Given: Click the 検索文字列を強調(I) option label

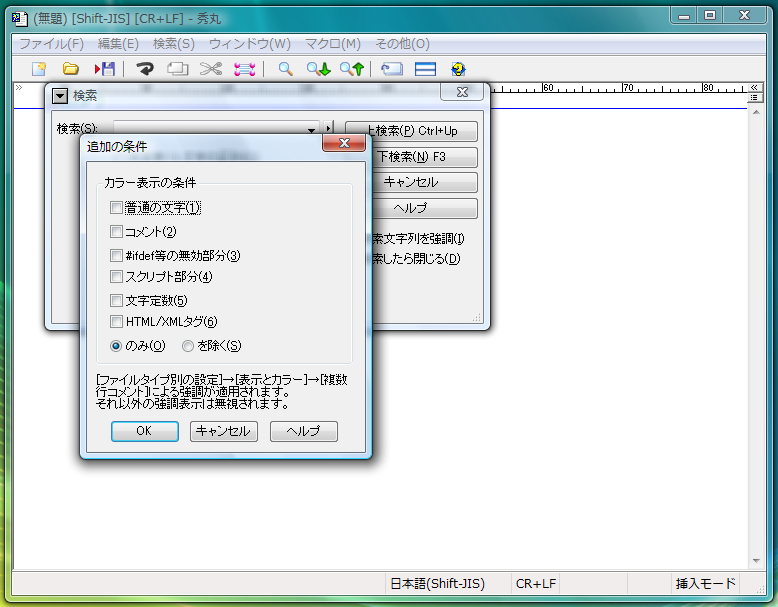Looking at the screenshot, I should (x=418, y=239).
